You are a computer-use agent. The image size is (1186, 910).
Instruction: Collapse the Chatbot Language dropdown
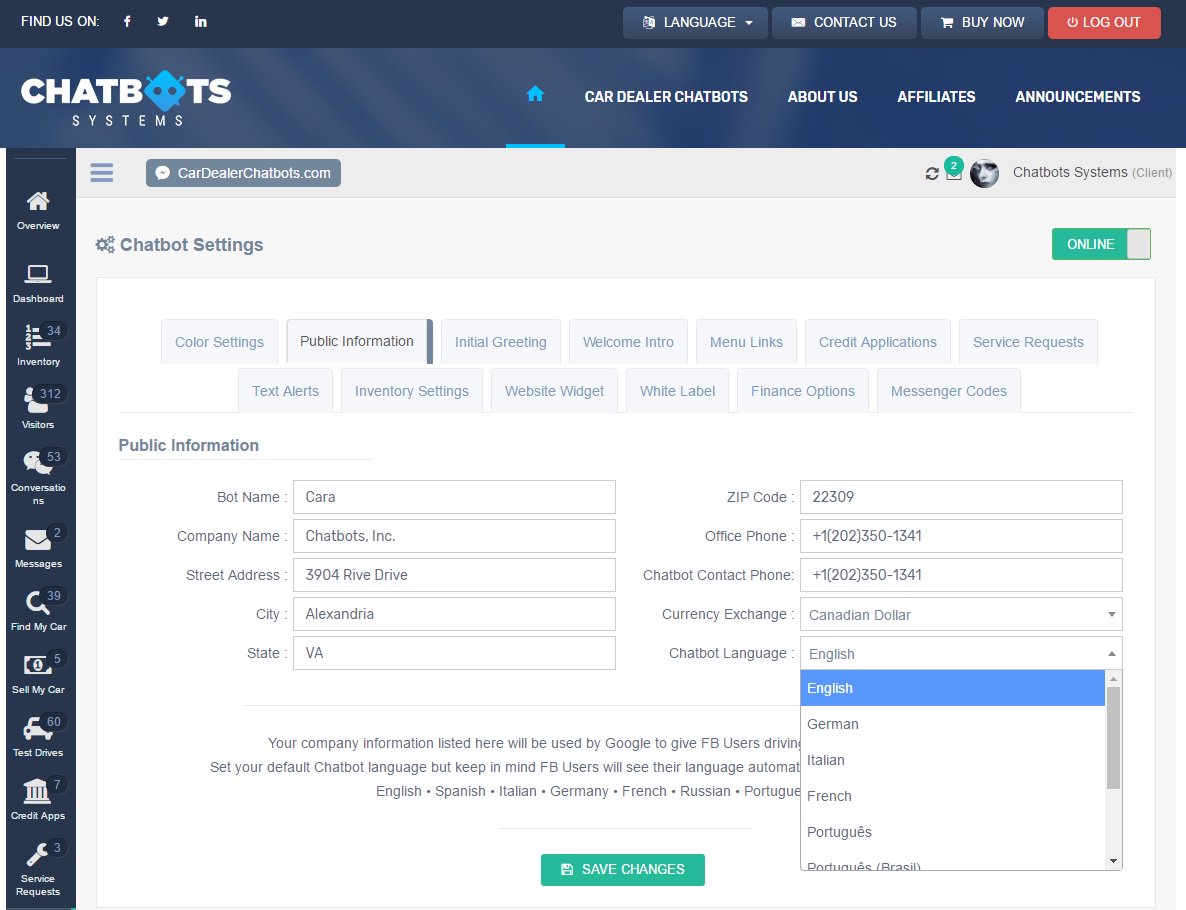(x=961, y=653)
